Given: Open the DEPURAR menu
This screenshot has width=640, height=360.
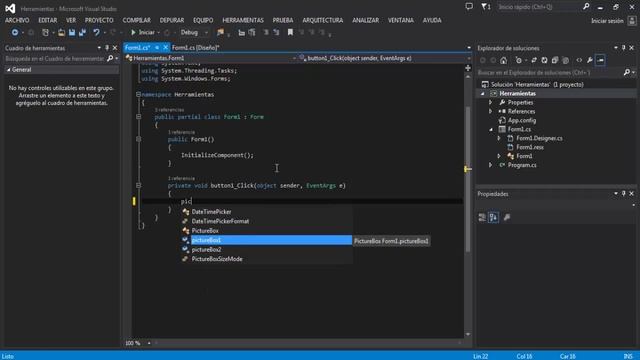Looking at the screenshot, I should (172, 20).
